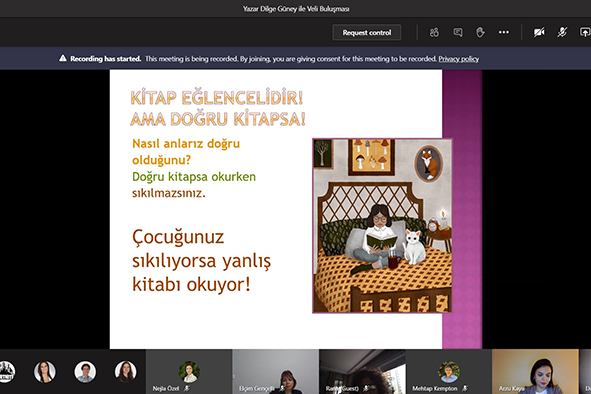
Task: Open the participants panel icon
Action: (x=434, y=32)
